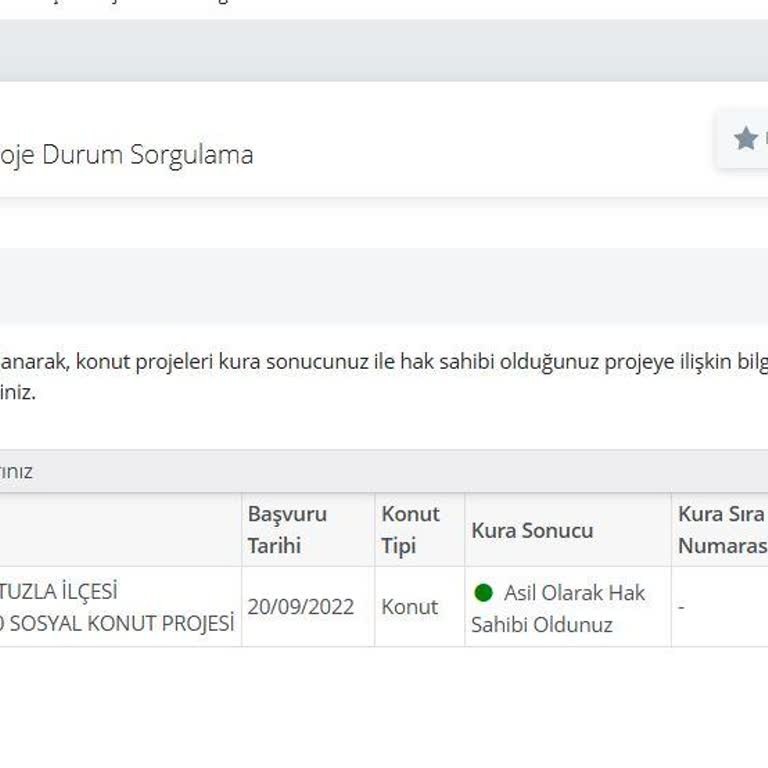Click the 'SOSYAL KONUT PROJESİ' text line
The height and width of the screenshot is (768, 768).
coord(121,624)
